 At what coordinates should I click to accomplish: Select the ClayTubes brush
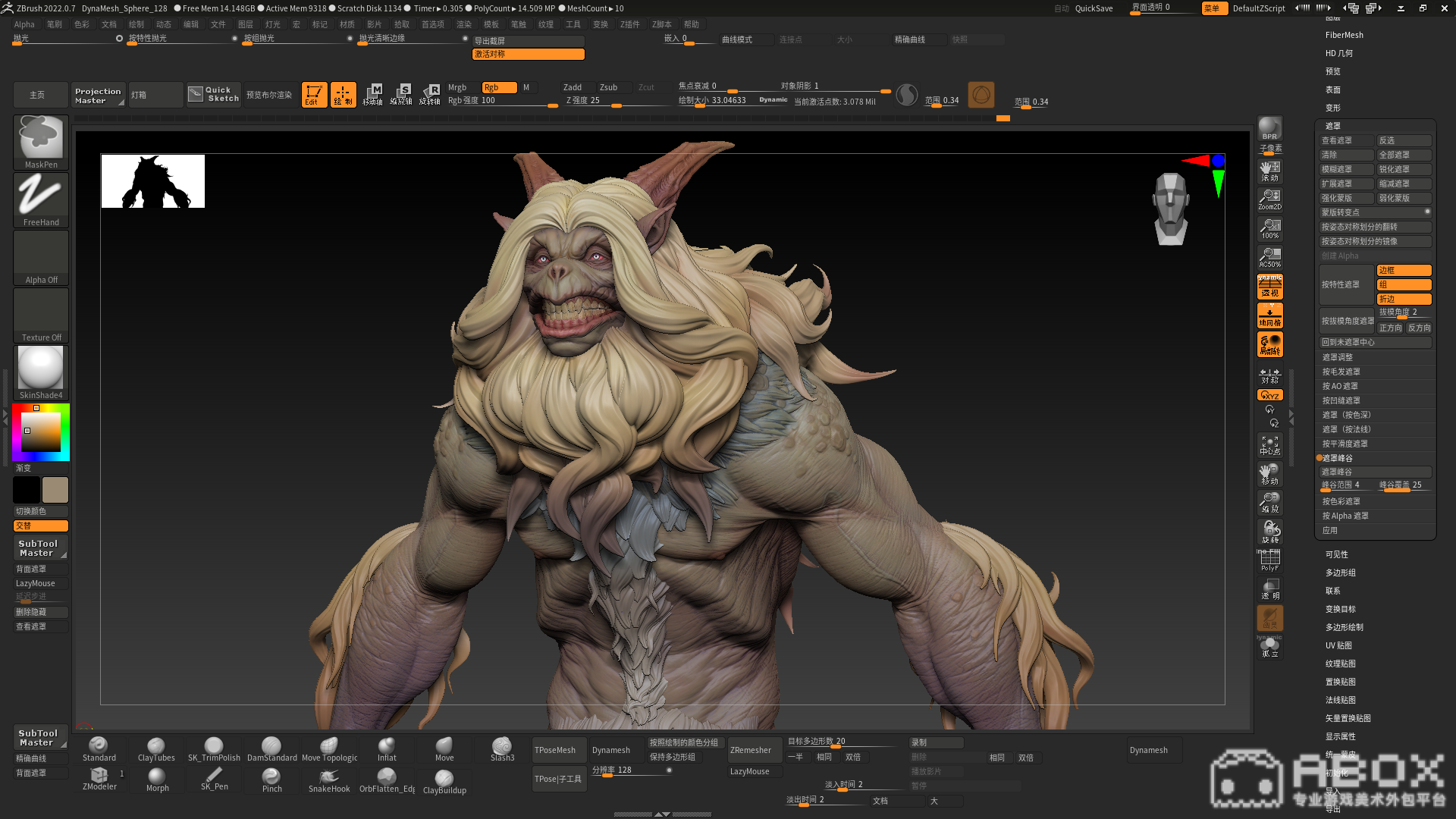pos(156,749)
